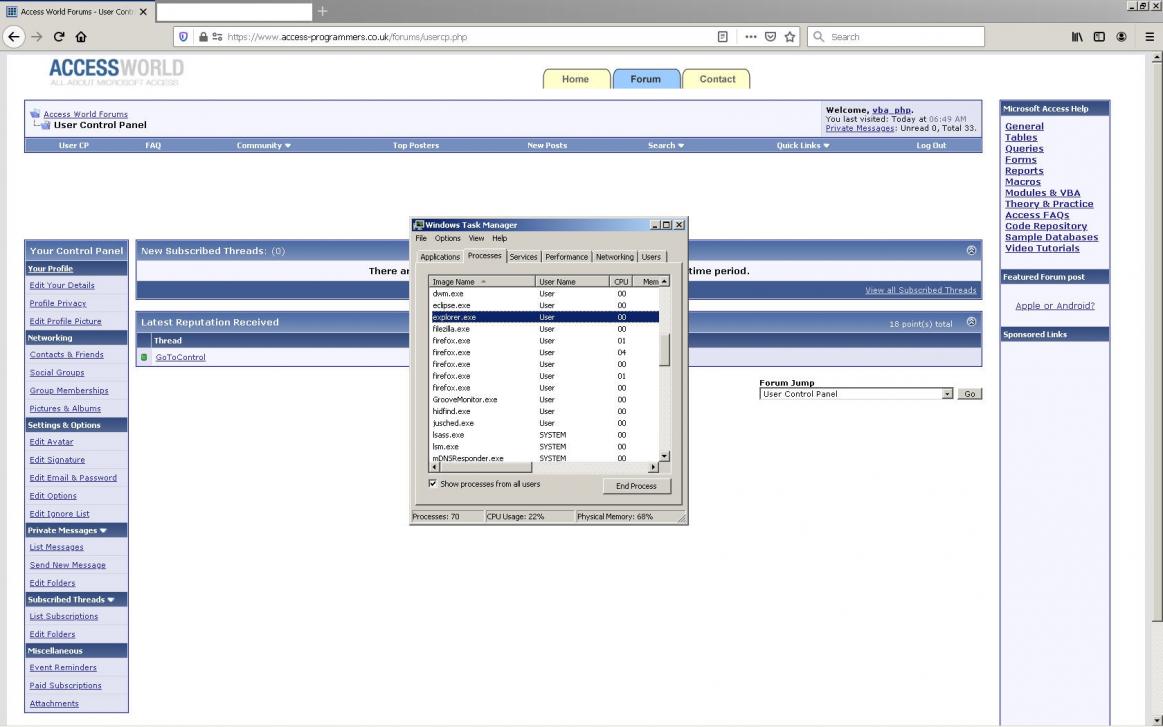
Task: Open Apple or Android? featured post
Action: coord(1055,306)
